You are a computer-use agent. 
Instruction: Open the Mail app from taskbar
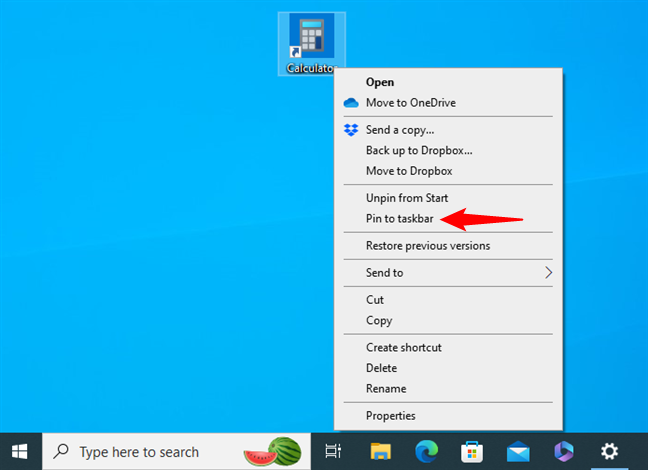[x=518, y=451]
